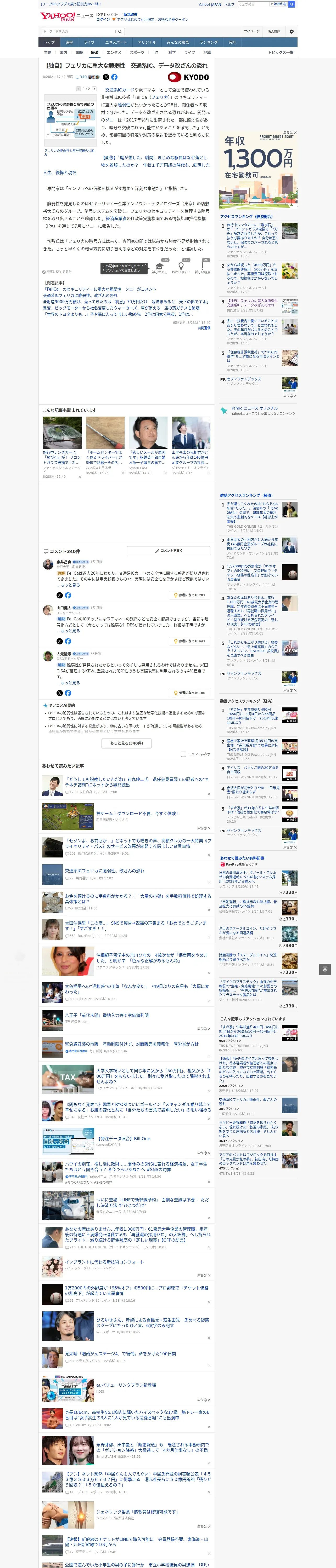Share article on Facebook from the headline row
The height and width of the screenshot is (1568, 336).
[x=114, y=77]
